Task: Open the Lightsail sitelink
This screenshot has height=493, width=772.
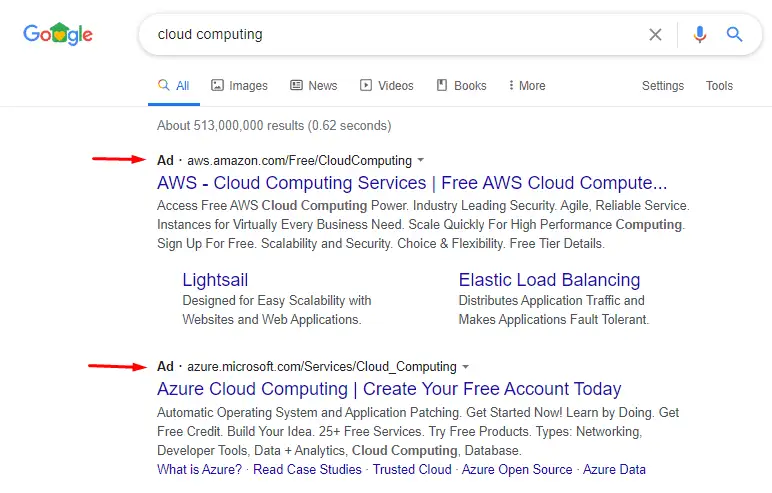Action: (x=215, y=280)
